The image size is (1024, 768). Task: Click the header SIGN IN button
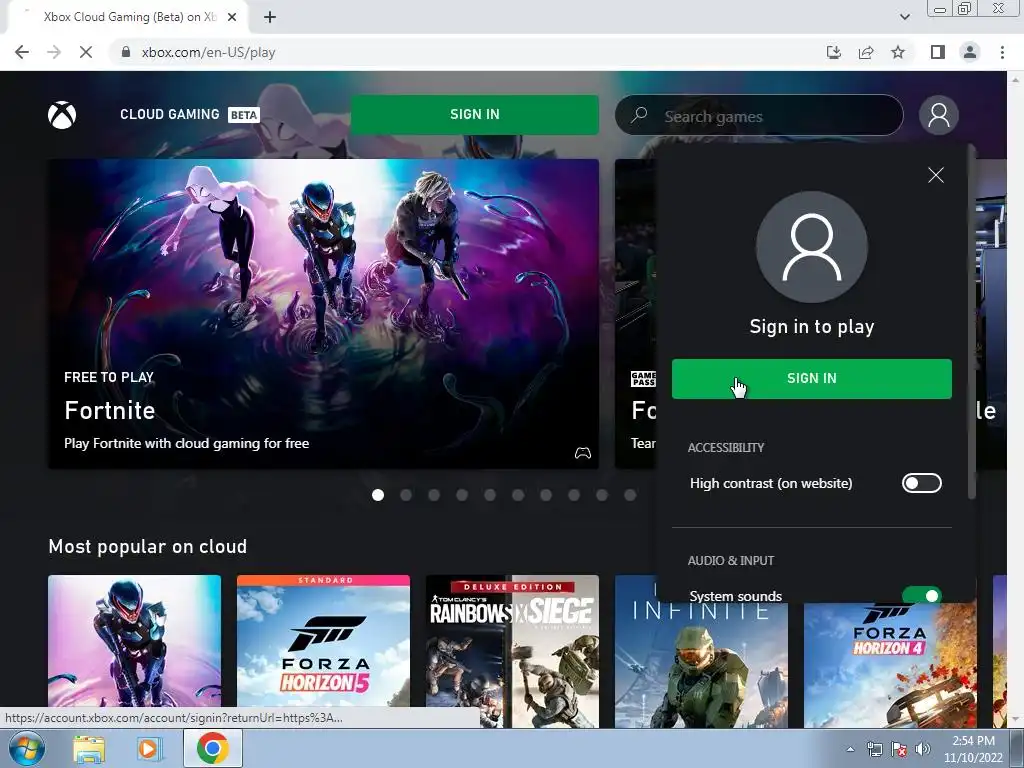coord(475,114)
